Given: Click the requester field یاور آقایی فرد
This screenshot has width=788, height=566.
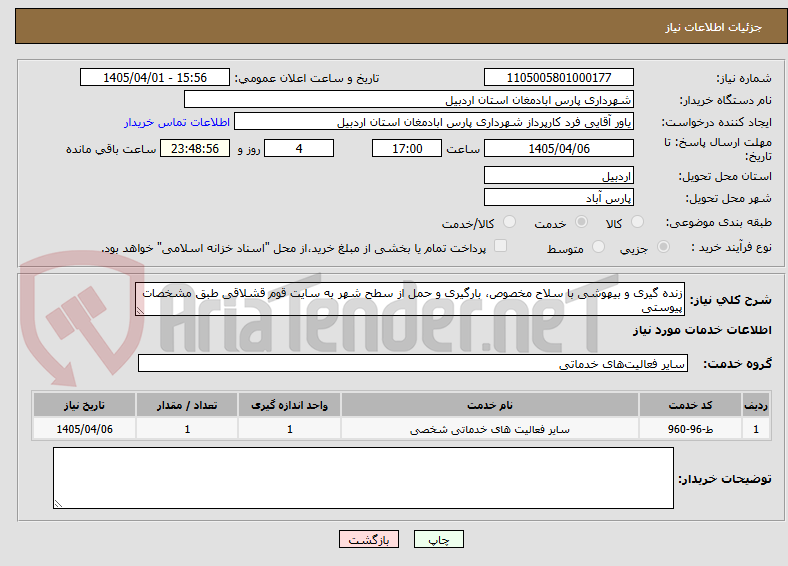Looking at the screenshot, I should (x=434, y=122).
